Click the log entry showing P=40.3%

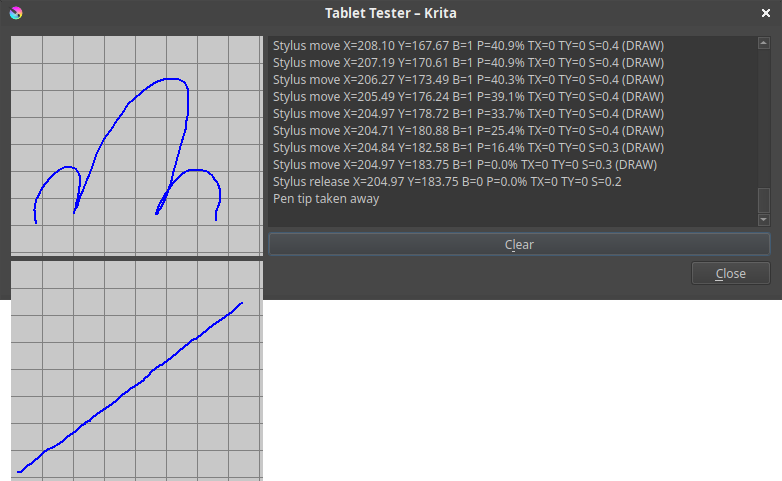point(468,79)
